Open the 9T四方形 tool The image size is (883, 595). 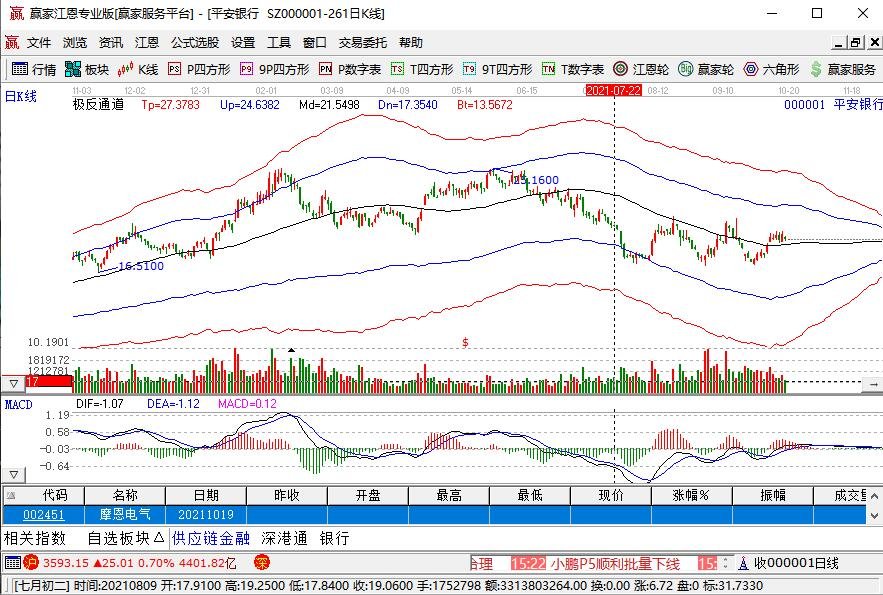(497, 69)
